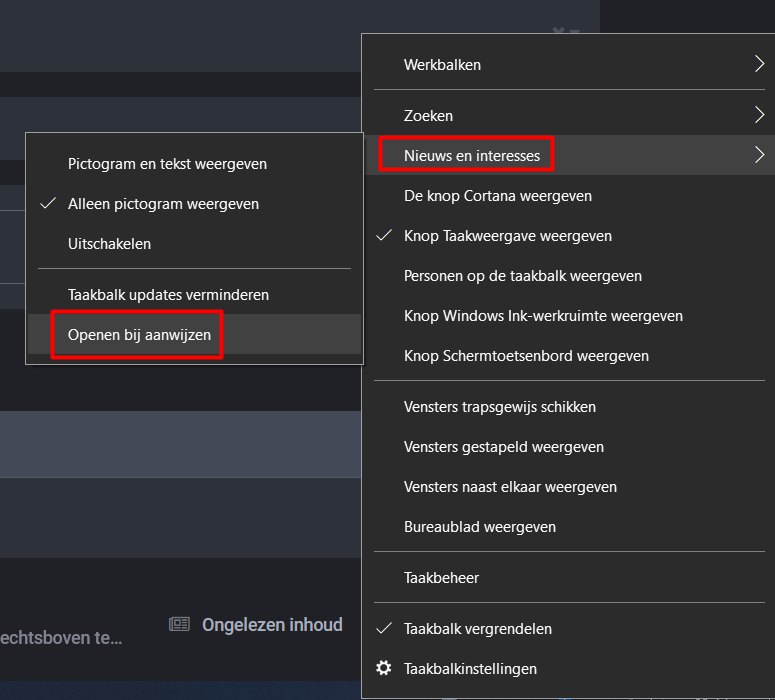This screenshot has height=700, width=775.
Task: Choose Vensters gestapeld weergeven
Action: [x=503, y=447]
